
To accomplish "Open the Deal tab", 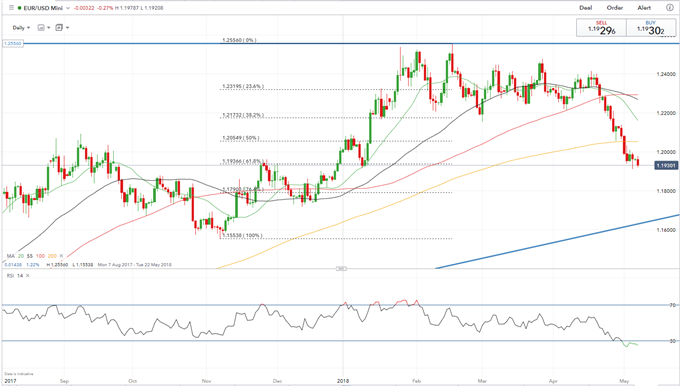I will click(585, 8).
